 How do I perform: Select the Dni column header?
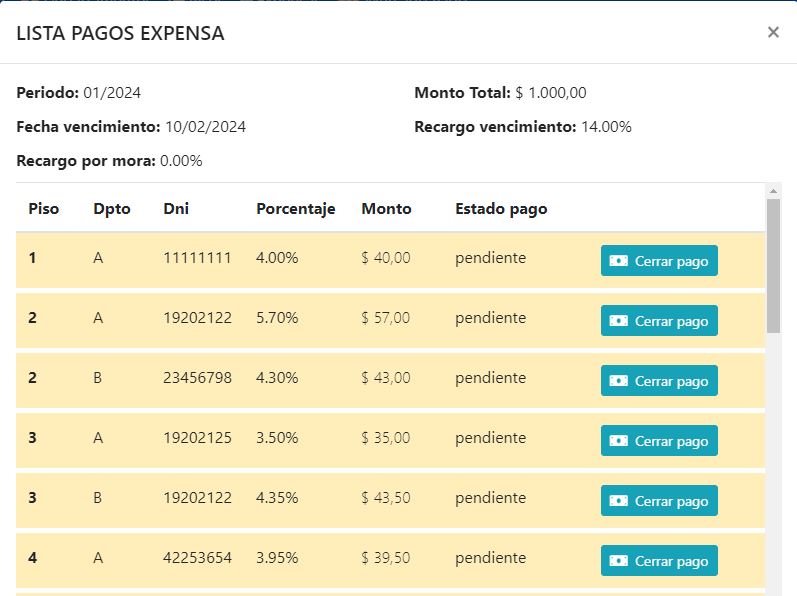(176, 209)
